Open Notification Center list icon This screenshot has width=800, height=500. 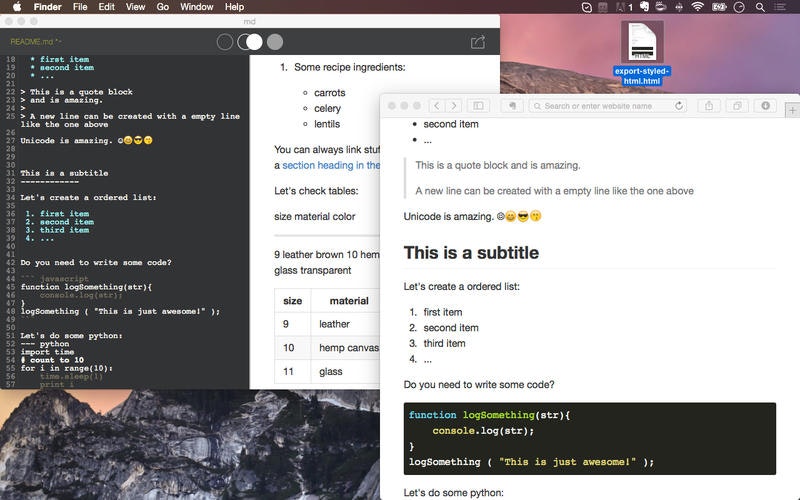click(780, 7)
